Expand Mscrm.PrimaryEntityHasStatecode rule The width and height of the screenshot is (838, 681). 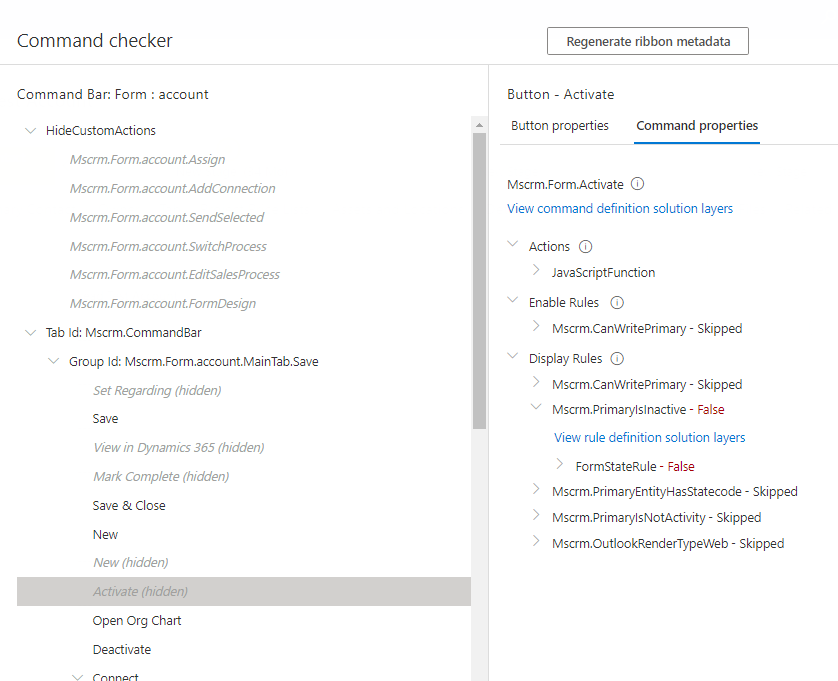point(536,489)
